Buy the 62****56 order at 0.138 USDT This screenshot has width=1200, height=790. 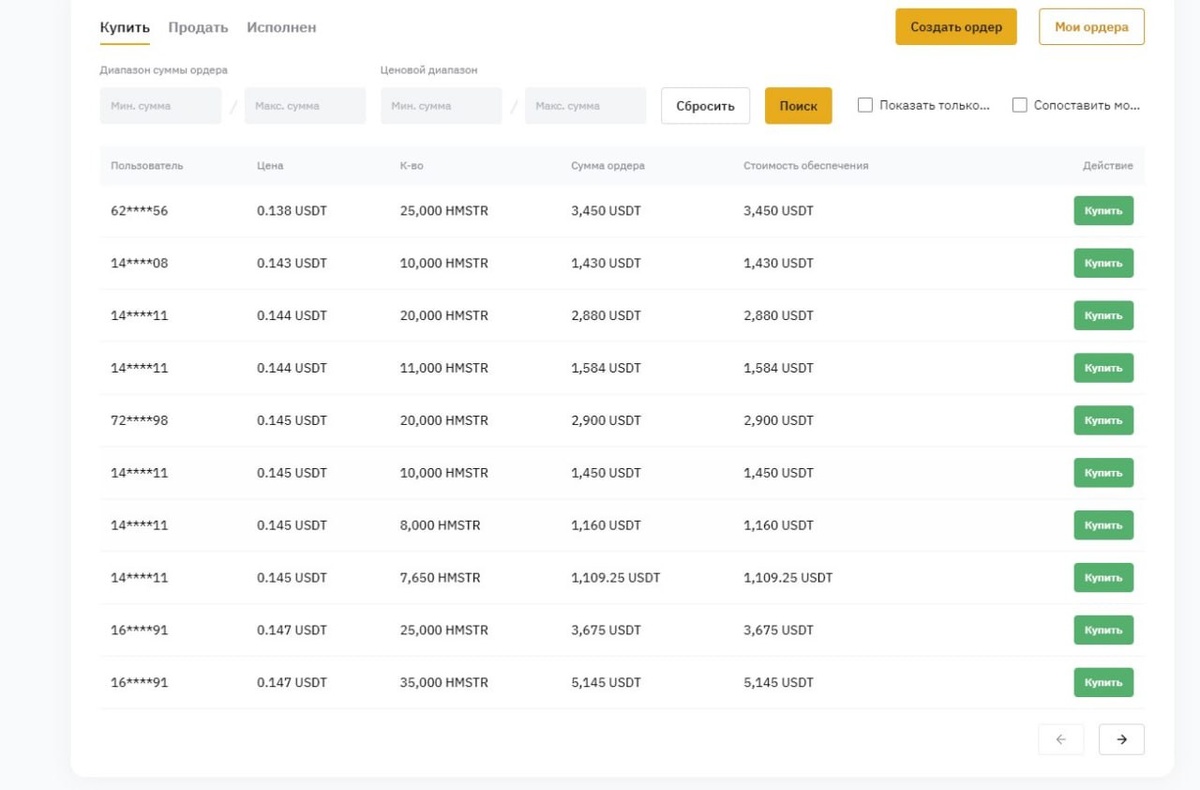tap(1103, 211)
